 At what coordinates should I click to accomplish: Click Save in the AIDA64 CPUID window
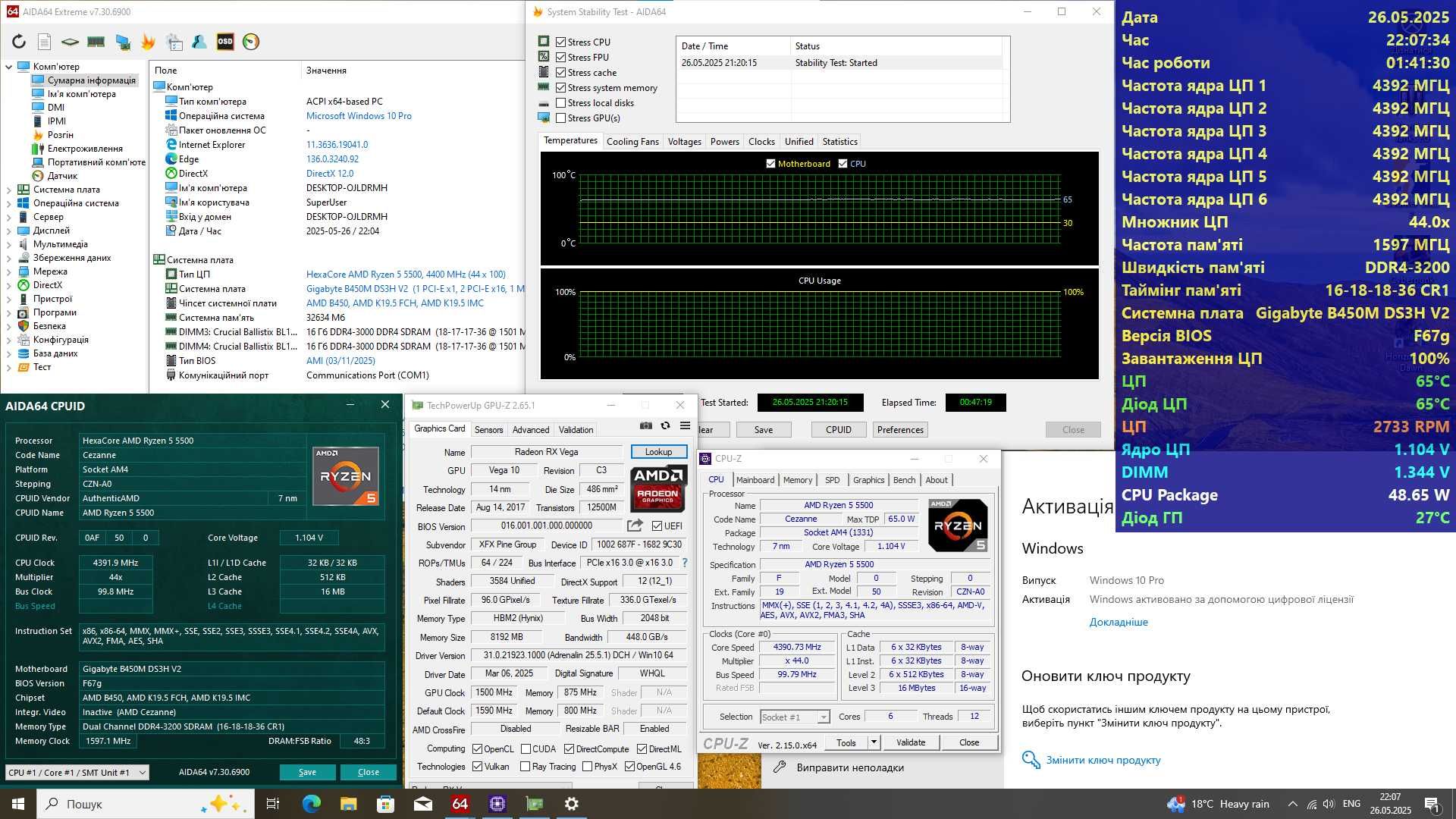(x=307, y=772)
